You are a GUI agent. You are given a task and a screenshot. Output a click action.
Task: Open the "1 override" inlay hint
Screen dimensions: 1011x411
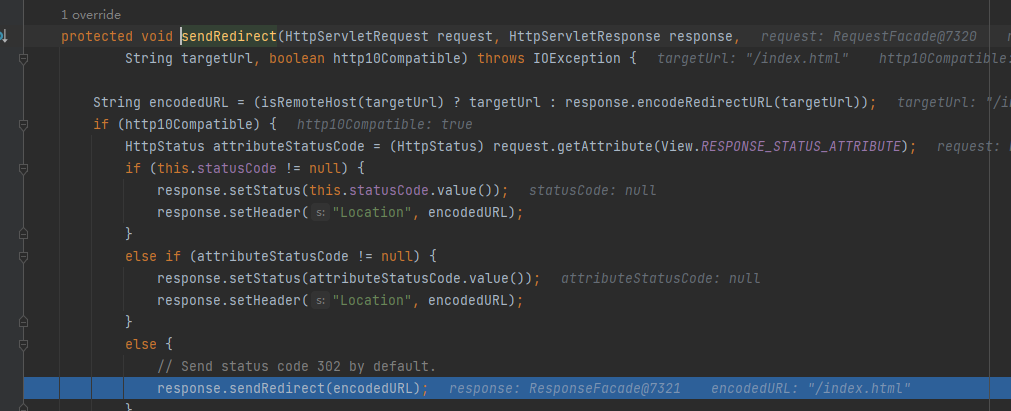[93, 15]
